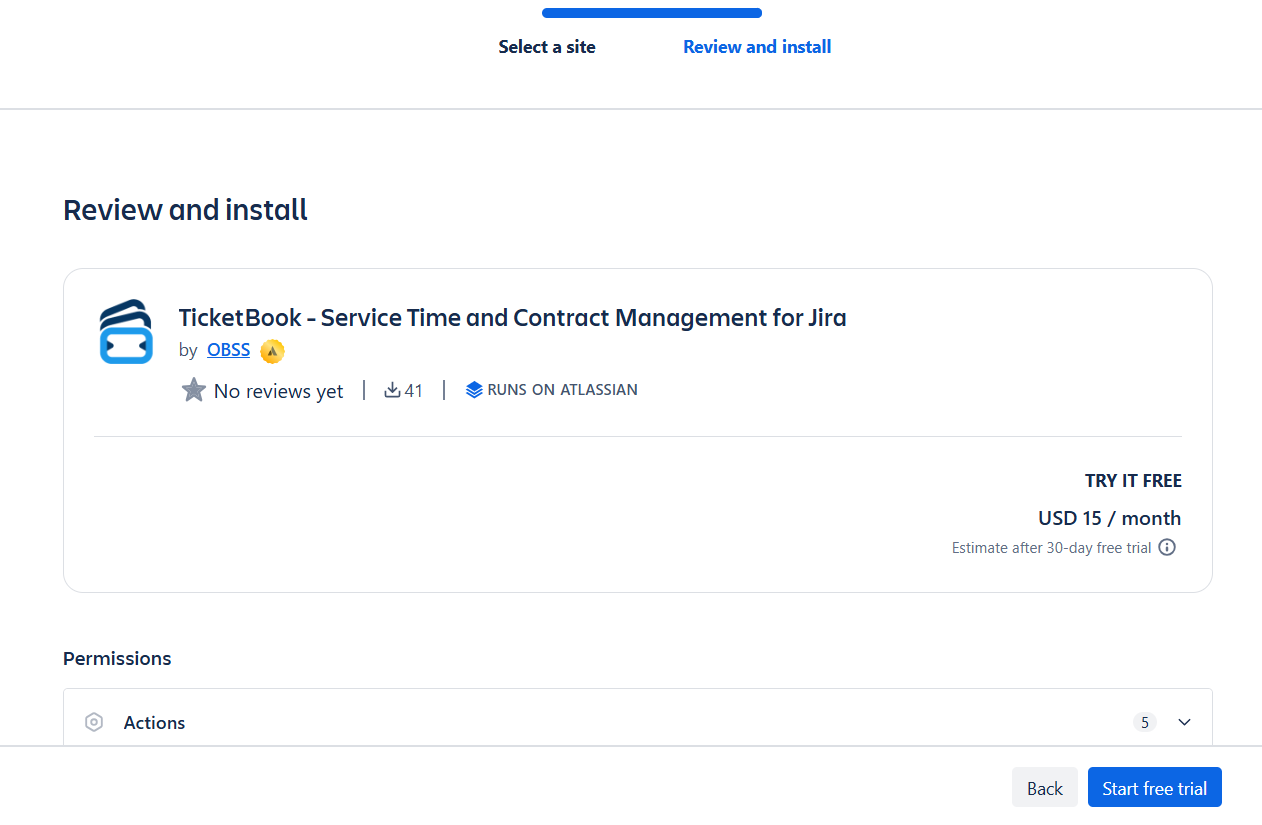Go to the Select a site step
Image resolution: width=1262 pixels, height=825 pixels.
click(x=547, y=47)
